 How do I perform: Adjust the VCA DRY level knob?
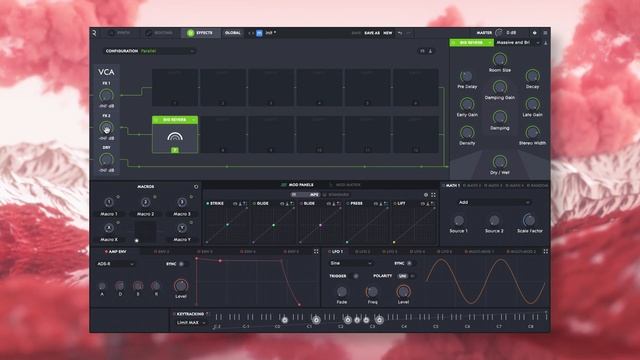[x=106, y=160]
